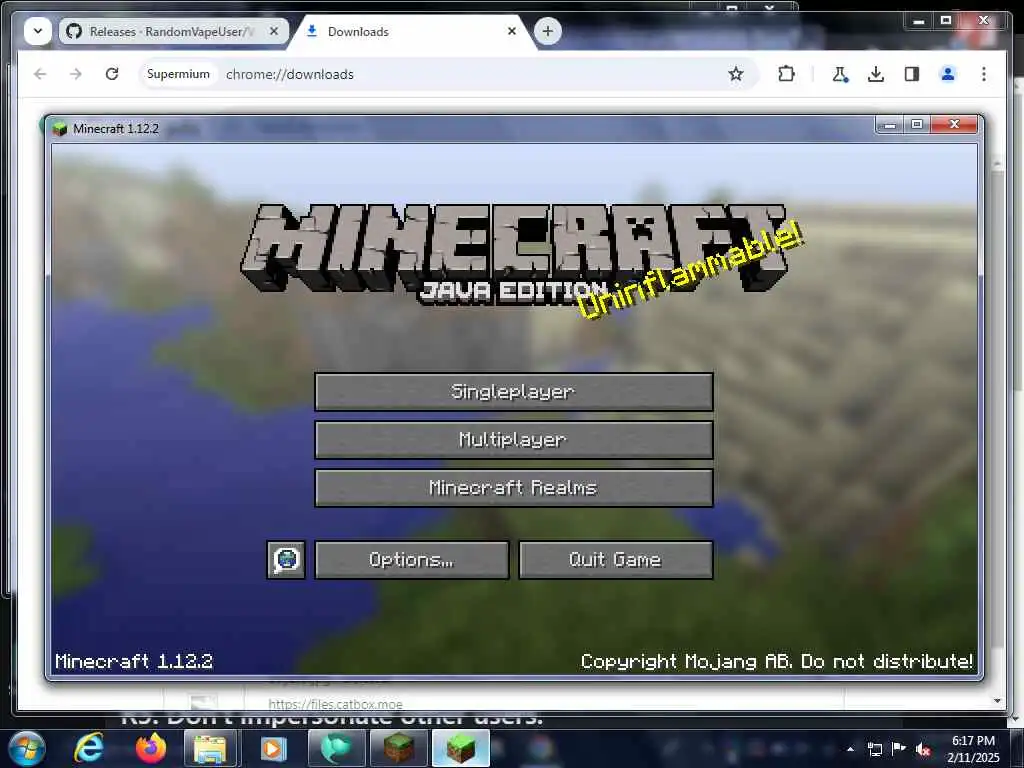Go forward in browser history

(76, 74)
